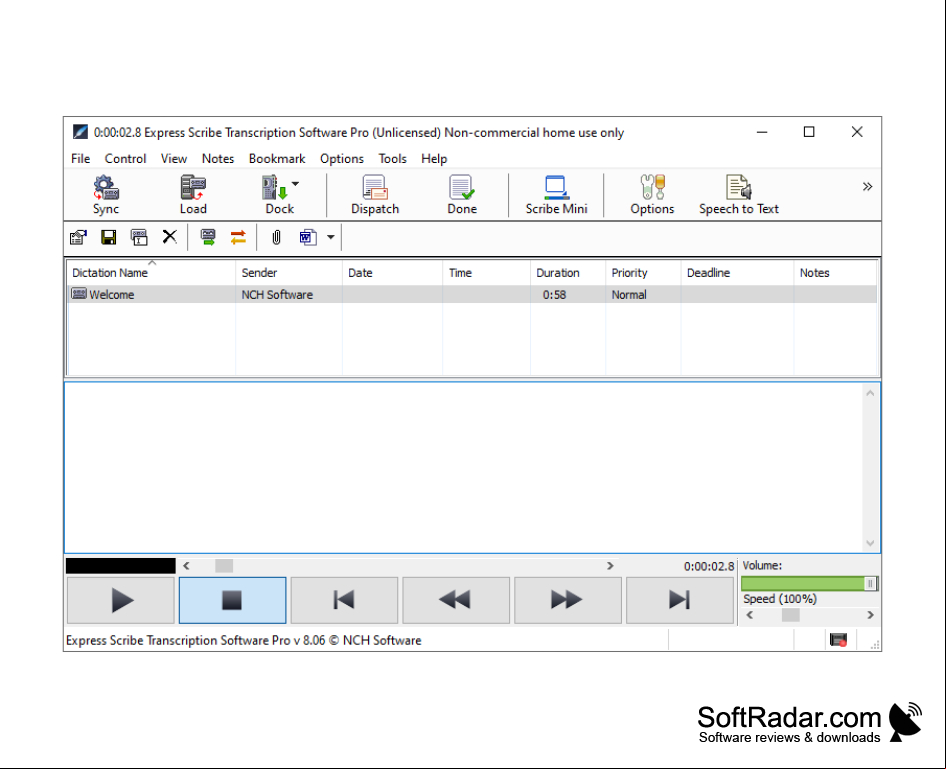Image resolution: width=946 pixels, height=769 pixels.
Task: Click the Notes column header
Action: coord(836,273)
